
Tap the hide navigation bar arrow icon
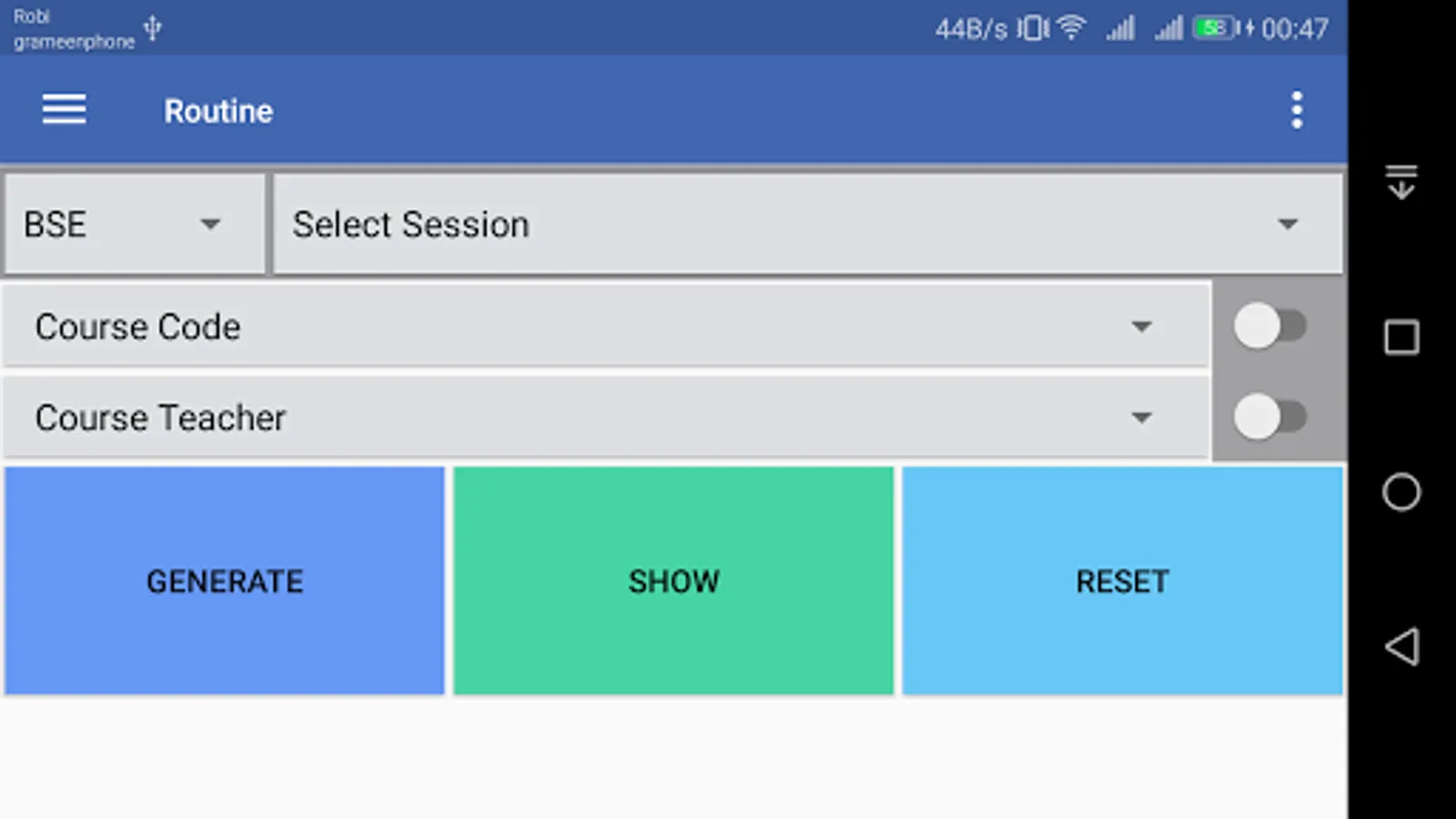tap(1401, 182)
